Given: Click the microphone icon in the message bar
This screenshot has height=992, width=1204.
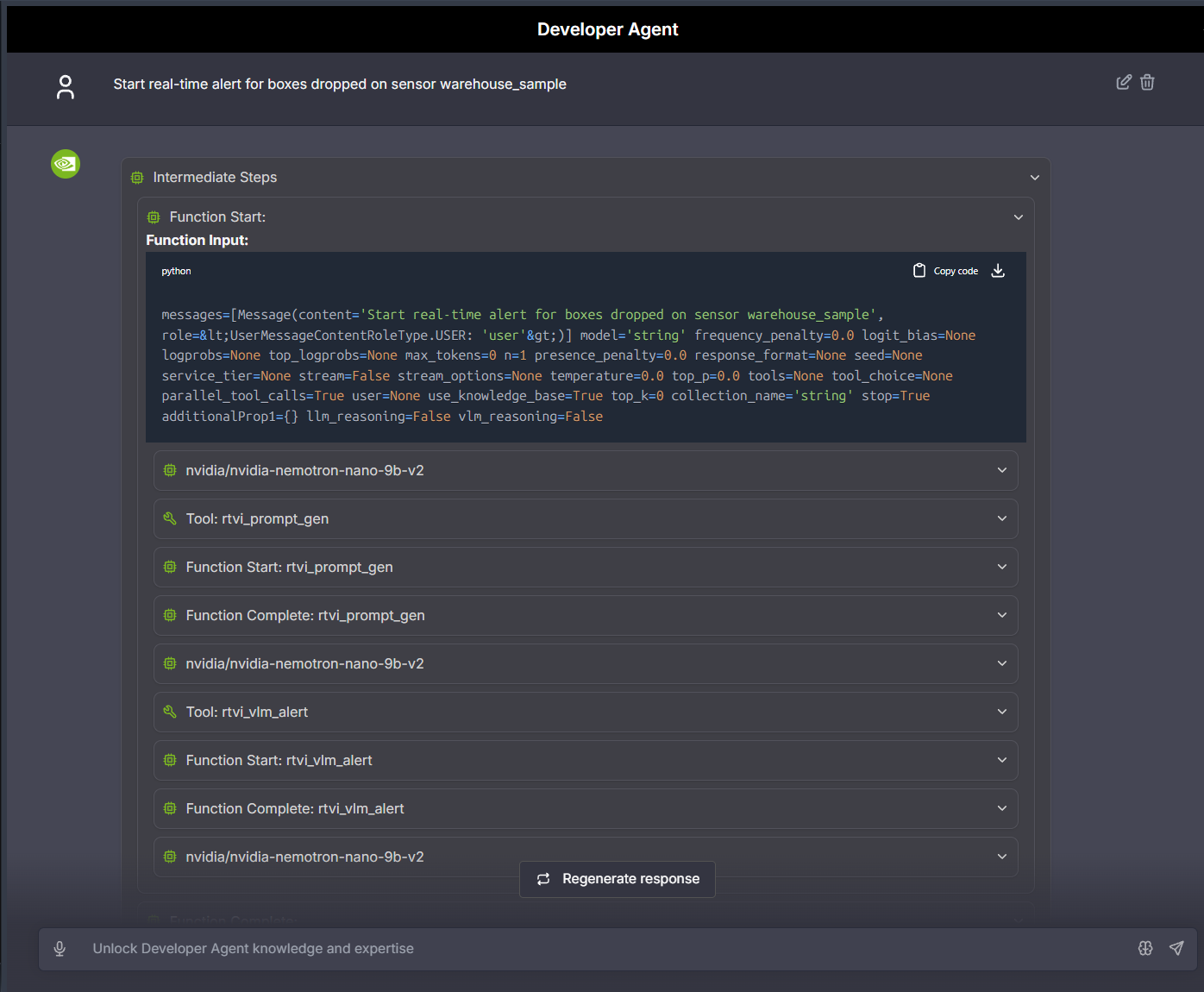Looking at the screenshot, I should point(60,948).
